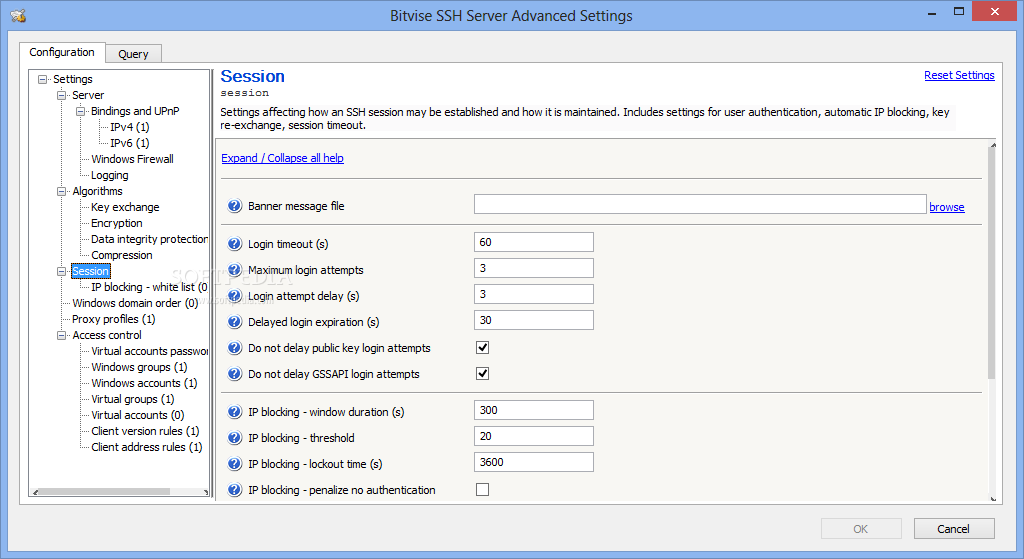Open help for public key login delay
Screen dimensions: 1024x559
pyautogui.click(x=234, y=348)
